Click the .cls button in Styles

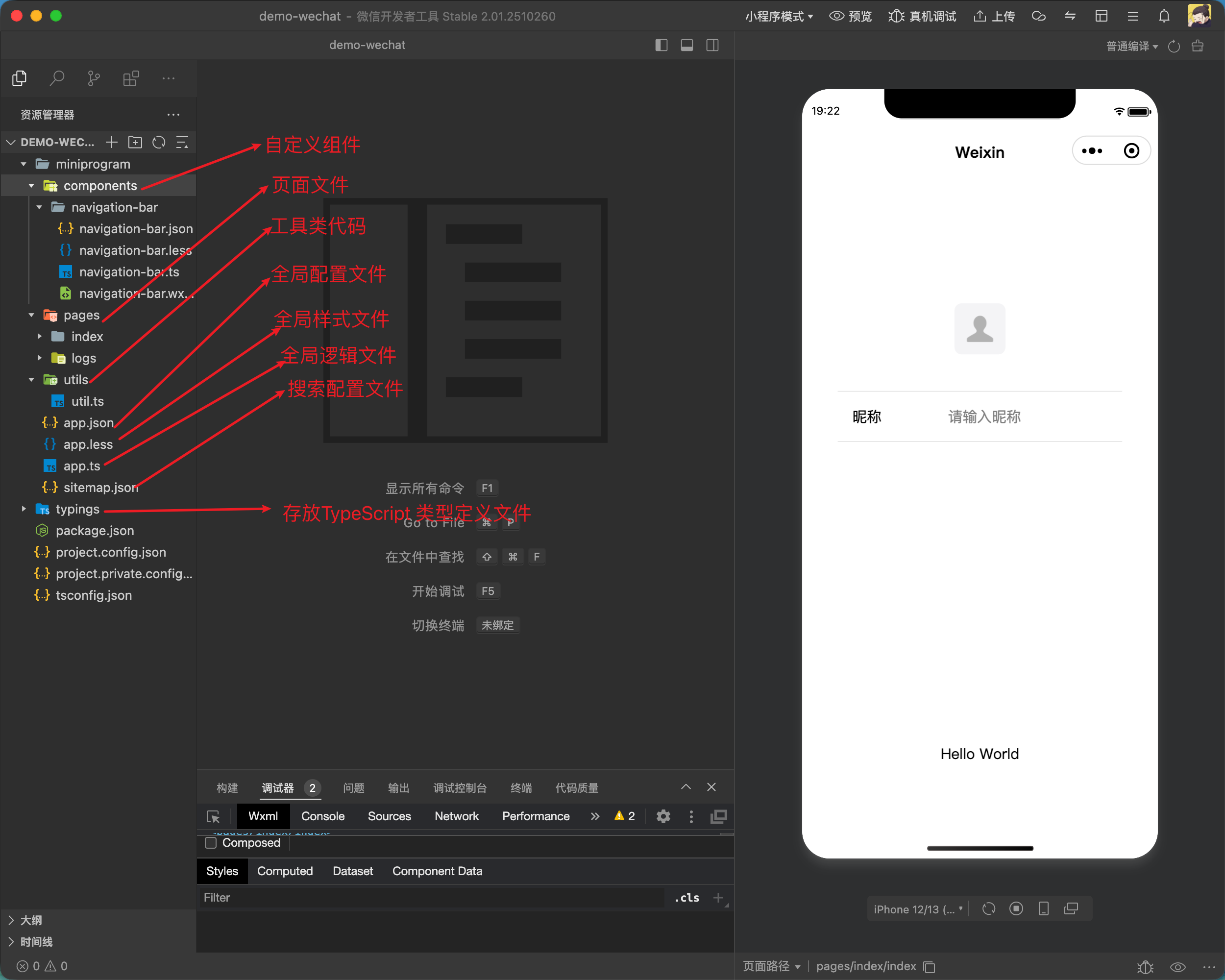(x=686, y=898)
